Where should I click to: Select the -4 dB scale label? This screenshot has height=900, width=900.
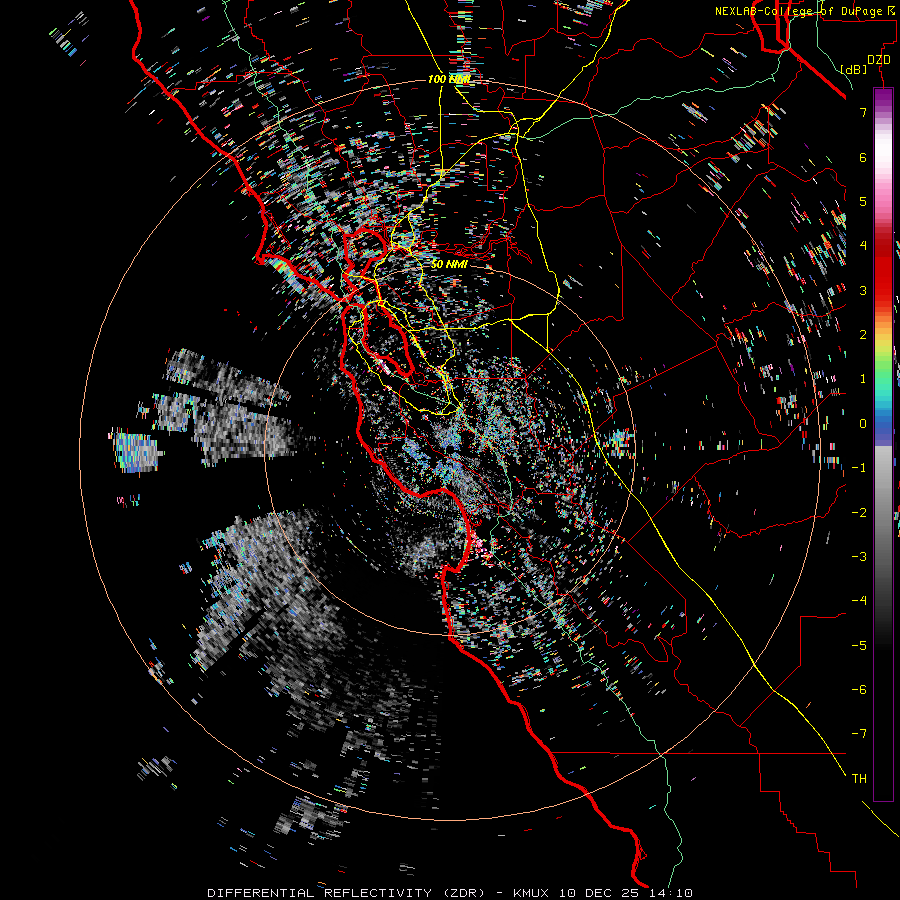pyautogui.click(x=859, y=600)
